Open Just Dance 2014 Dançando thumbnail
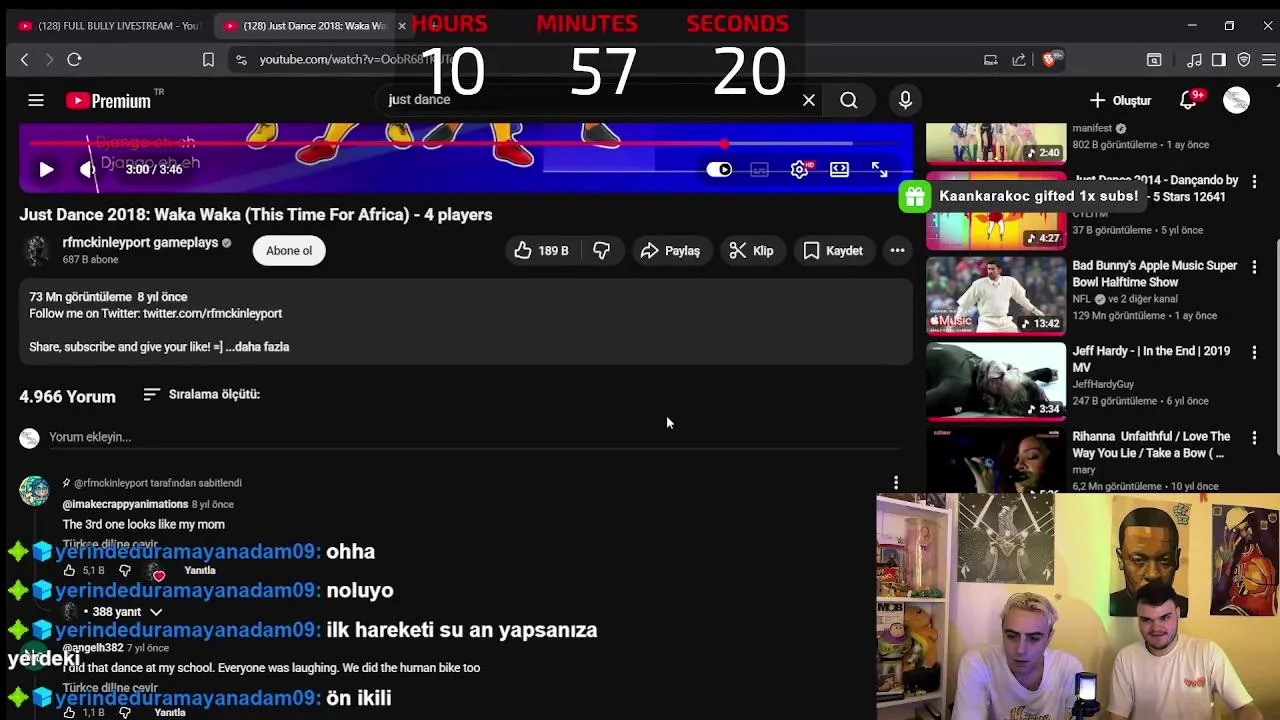 click(996, 210)
